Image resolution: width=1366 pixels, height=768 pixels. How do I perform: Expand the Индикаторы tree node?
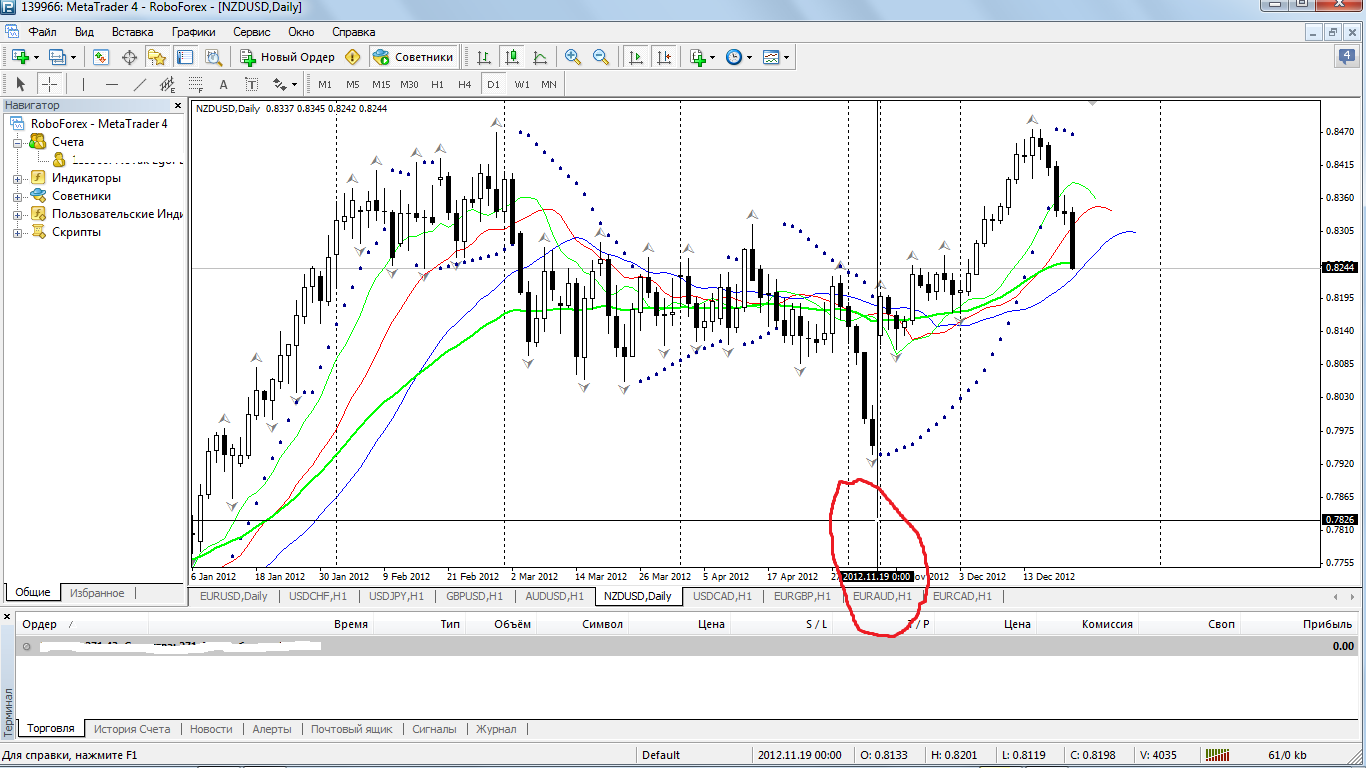[x=18, y=178]
